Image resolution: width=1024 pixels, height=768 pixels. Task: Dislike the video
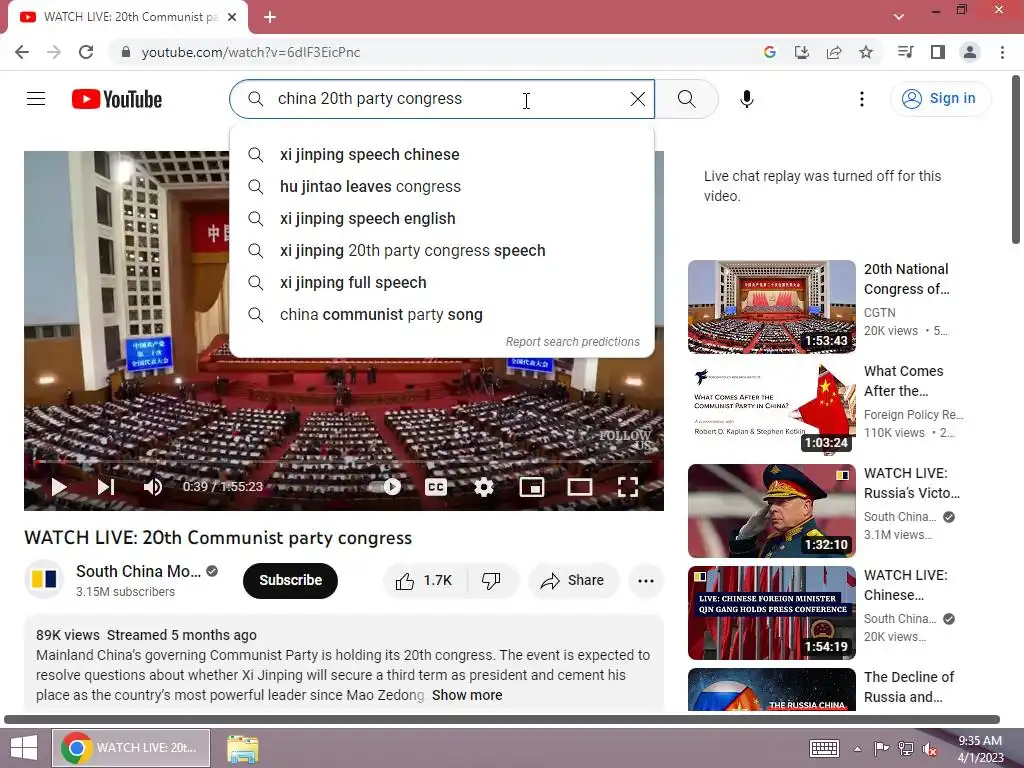pyautogui.click(x=492, y=581)
